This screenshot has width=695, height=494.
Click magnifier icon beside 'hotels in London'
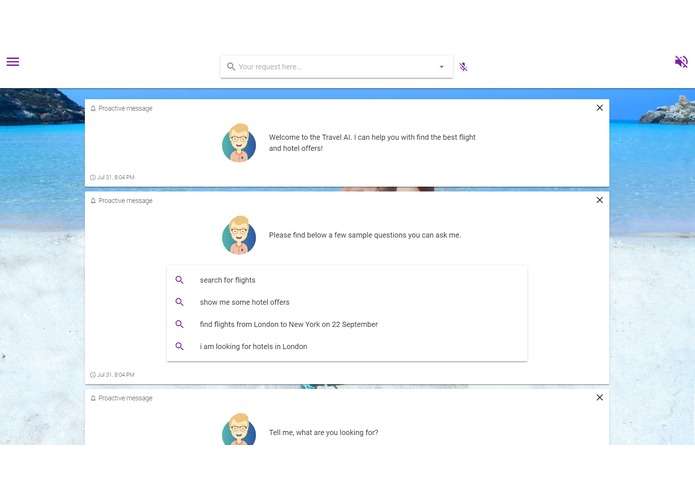tap(179, 346)
